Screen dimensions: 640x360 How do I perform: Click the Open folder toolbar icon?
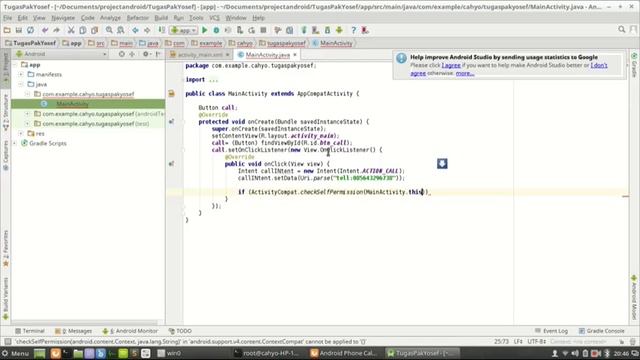point(7,30)
